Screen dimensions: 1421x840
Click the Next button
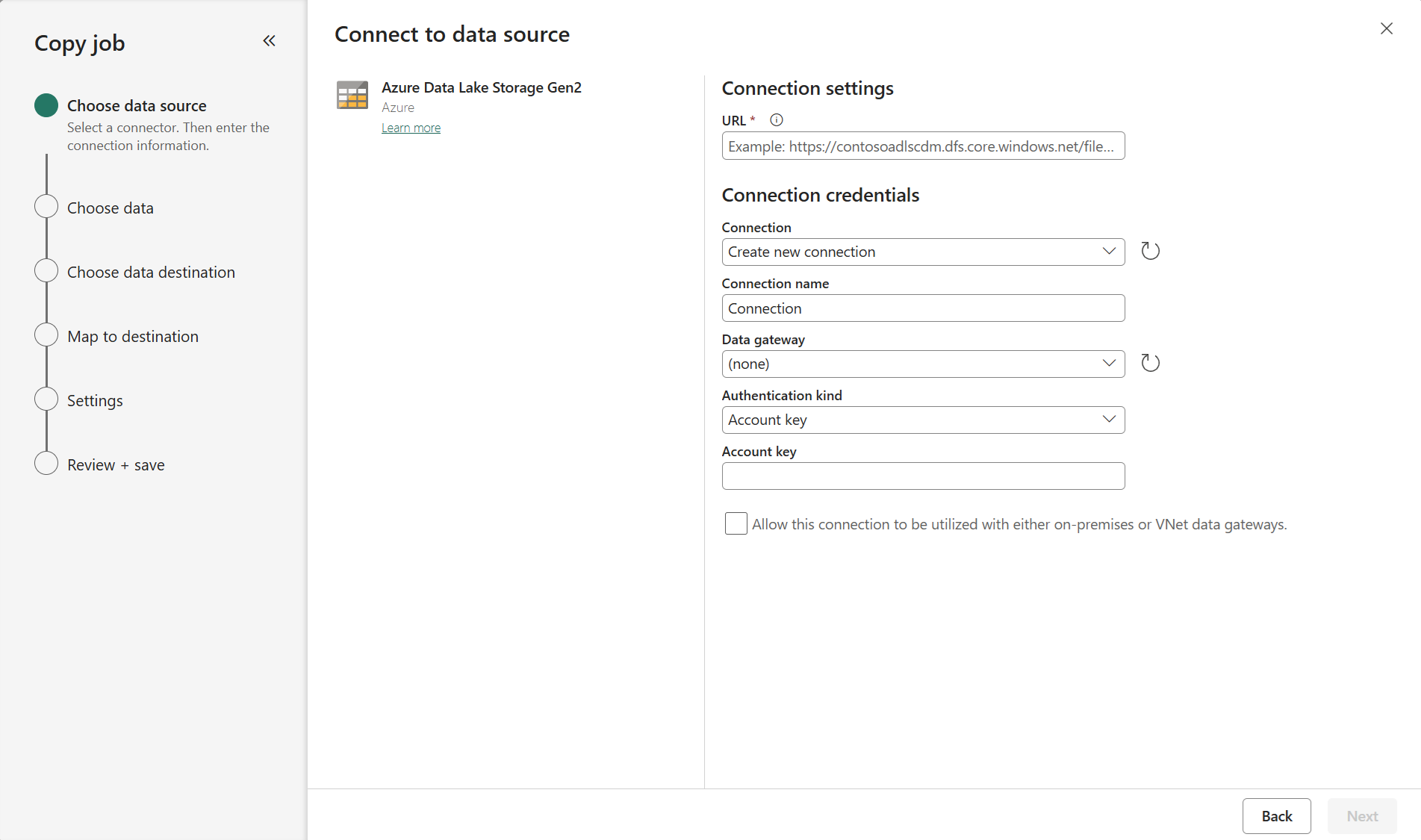pos(1362,816)
